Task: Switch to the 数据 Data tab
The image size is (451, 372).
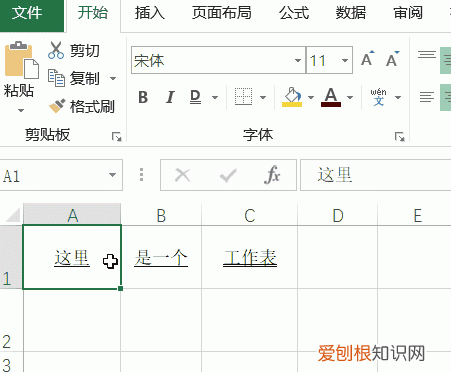Action: coord(351,13)
